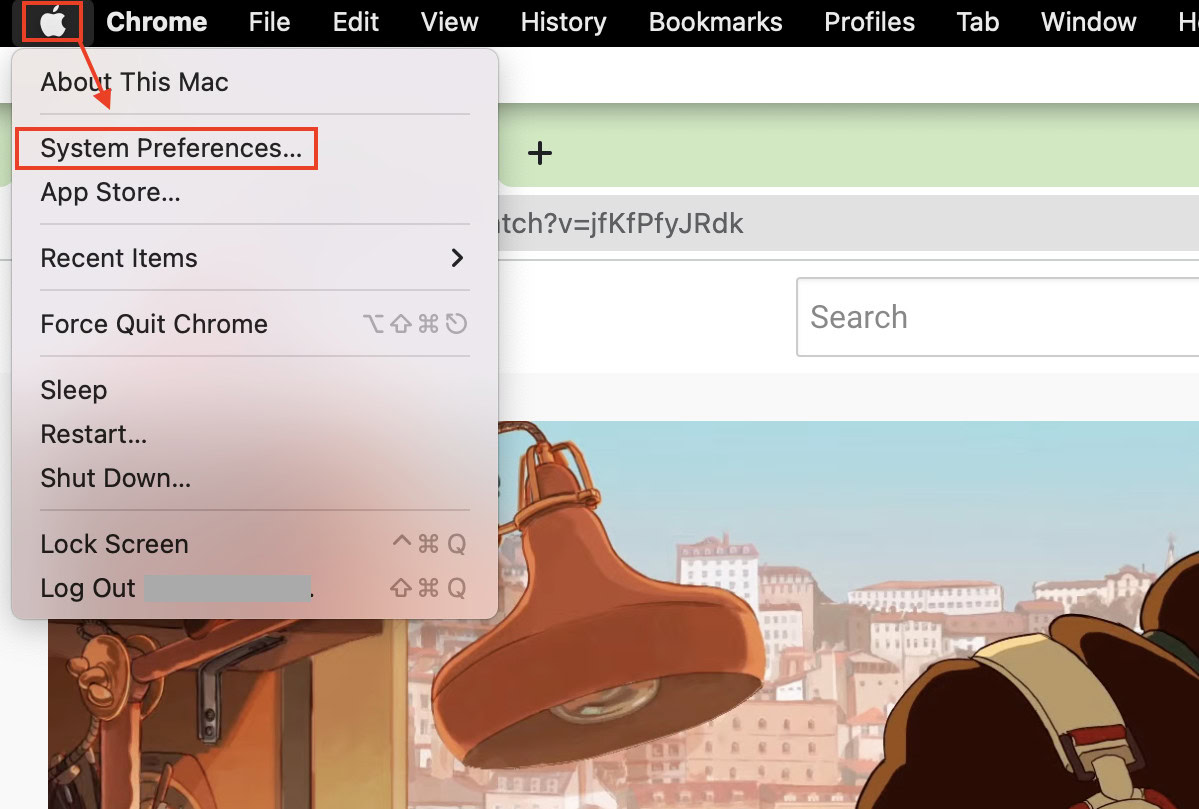Select System Preferences from Apple menu
Viewport: 1199px width, 809px height.
point(170,148)
